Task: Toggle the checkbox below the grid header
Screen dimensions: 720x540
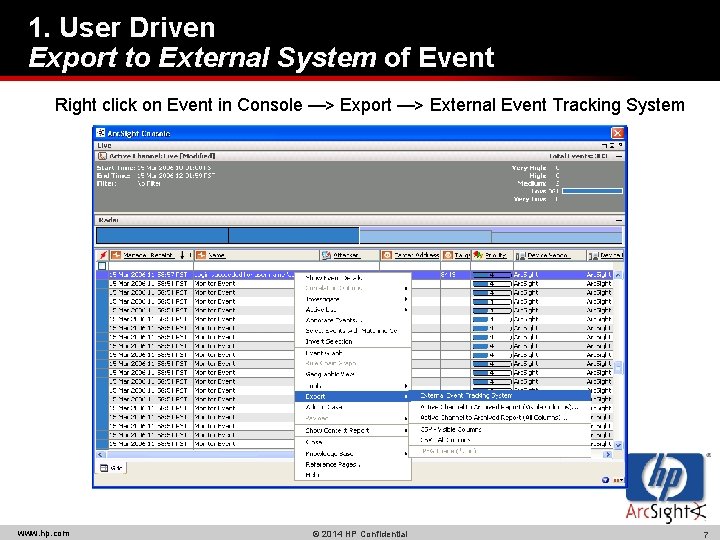Action: 102,265
